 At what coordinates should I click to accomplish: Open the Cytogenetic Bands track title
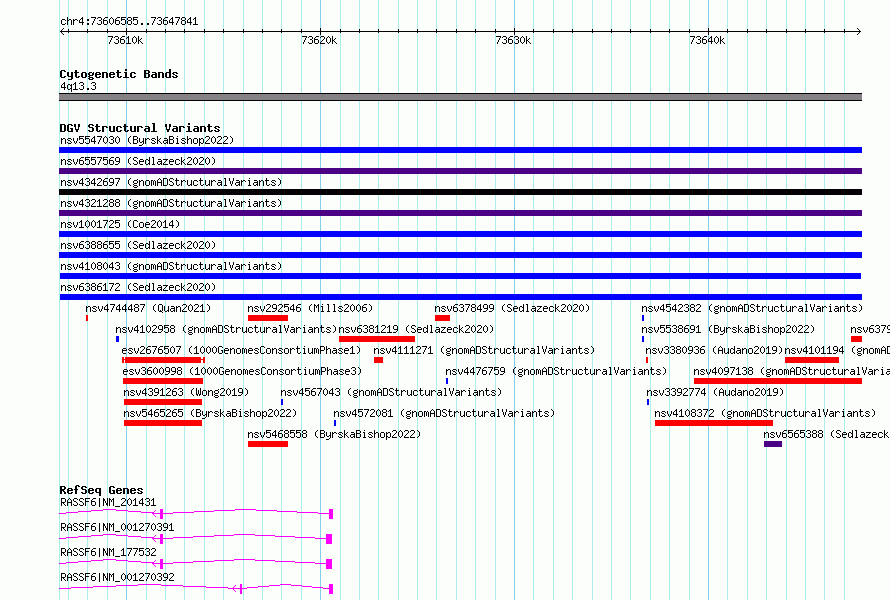pyautogui.click(x=119, y=74)
